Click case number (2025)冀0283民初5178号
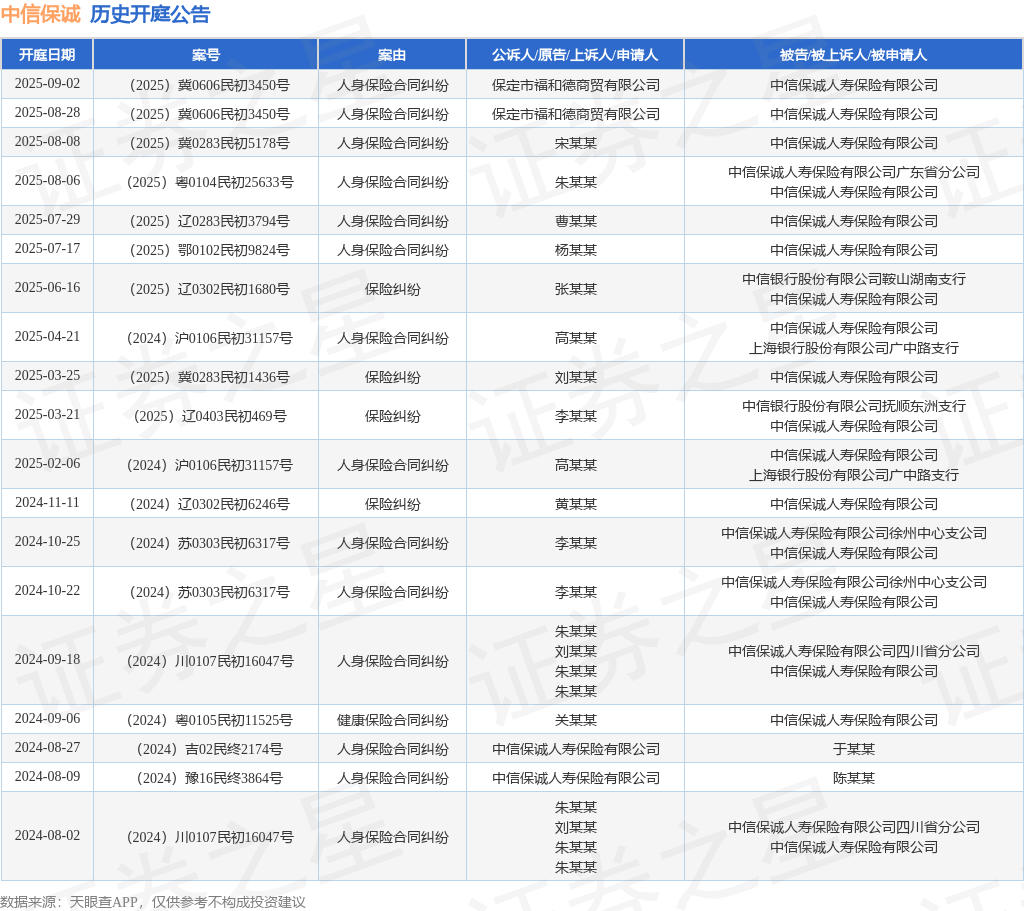 pos(210,143)
